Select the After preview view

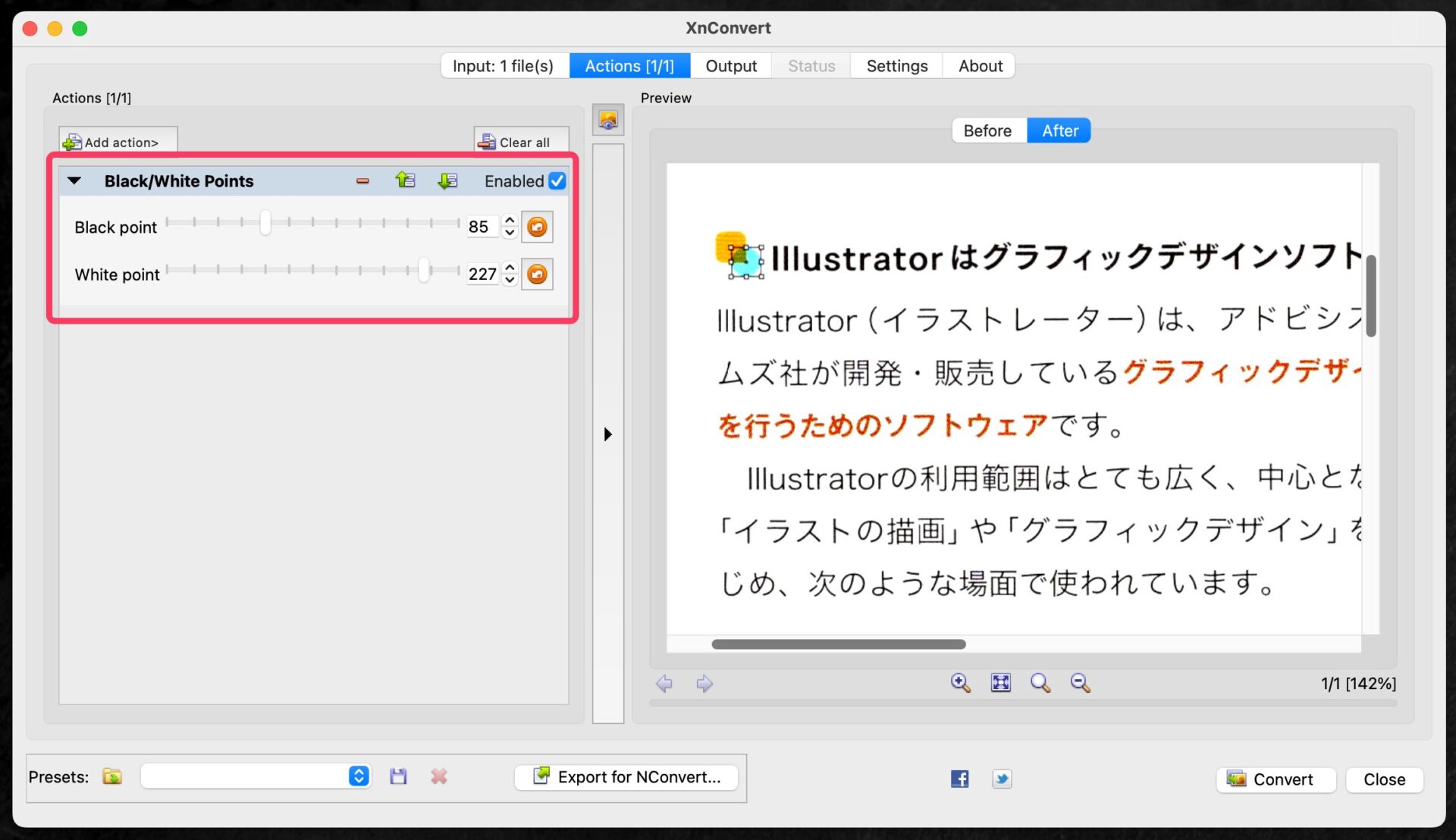1059,130
